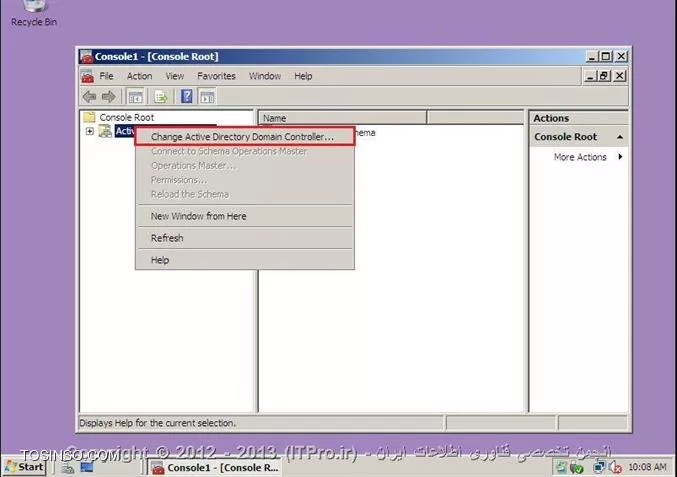Viewport: 677px width, 477px height.
Task: Click the Console1 taskbar button
Action: [x=215, y=468]
